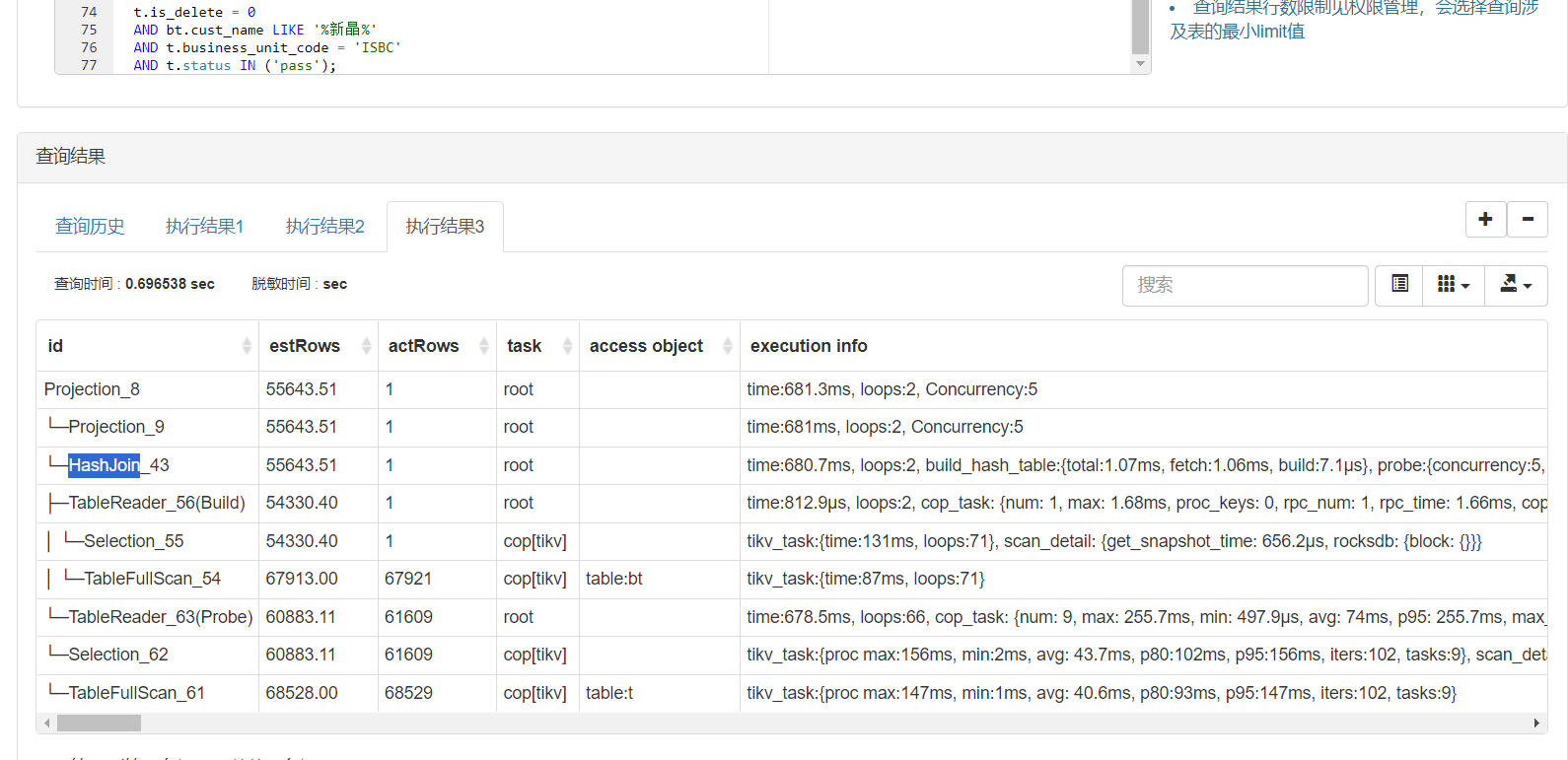Open the 执行结果1 tab

pos(204,227)
